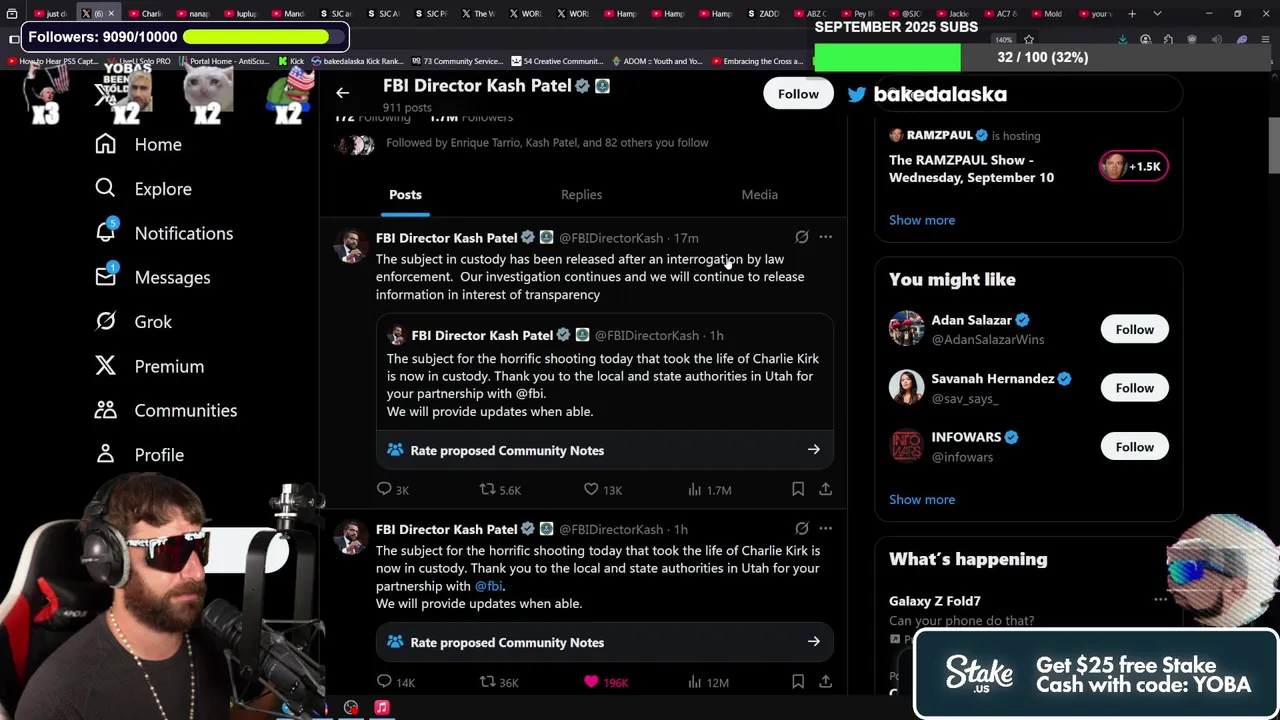Open Rate proposed Community Notes in the quoted post
This screenshot has width=1280, height=720.
pyautogui.click(x=604, y=450)
